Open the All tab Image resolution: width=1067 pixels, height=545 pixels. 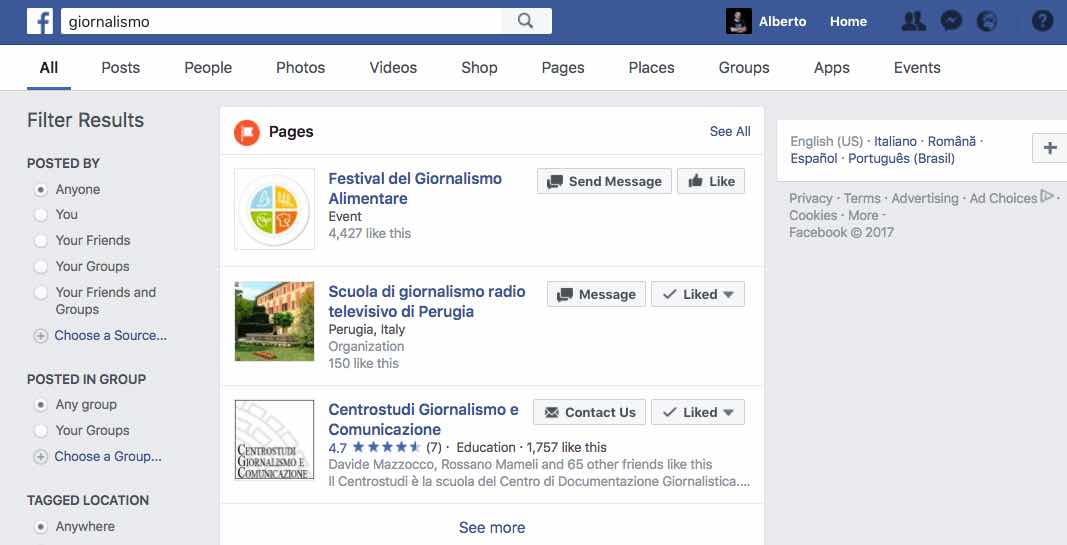point(48,67)
